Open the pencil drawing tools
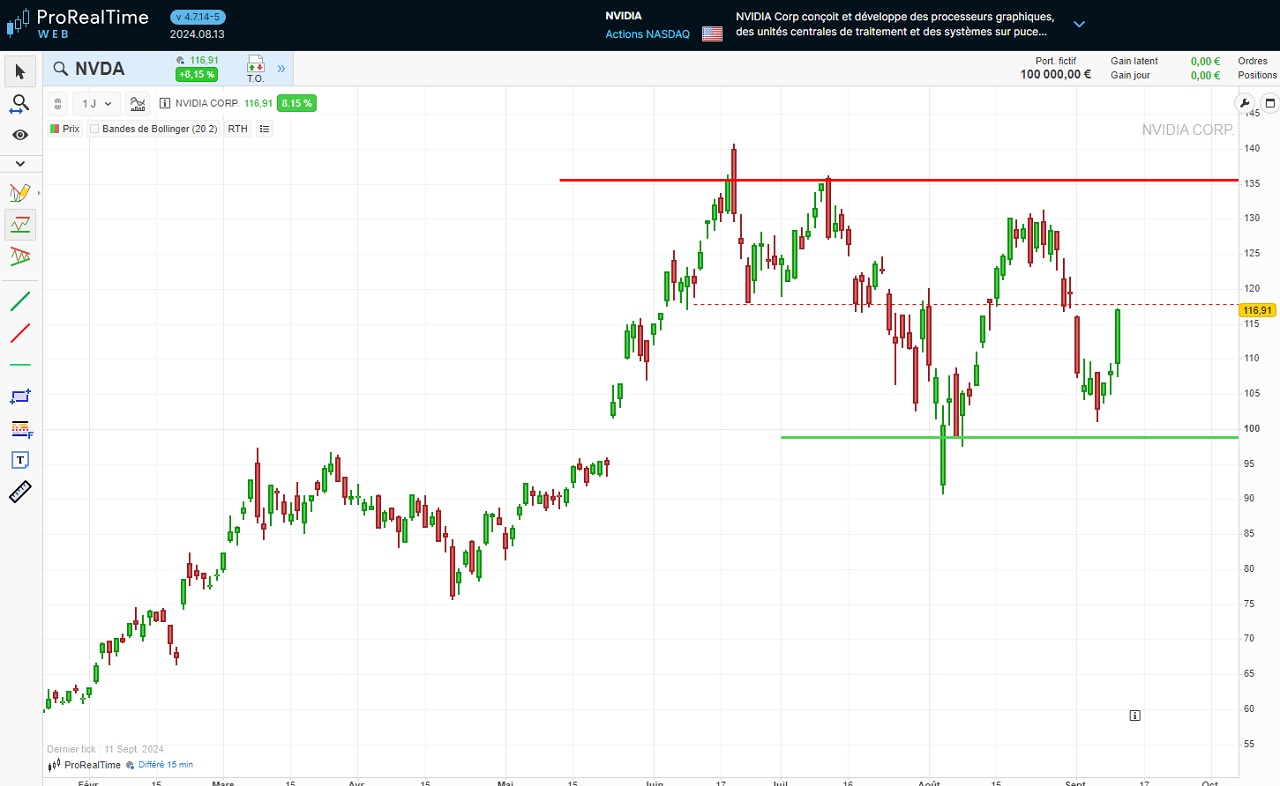 coord(20,192)
